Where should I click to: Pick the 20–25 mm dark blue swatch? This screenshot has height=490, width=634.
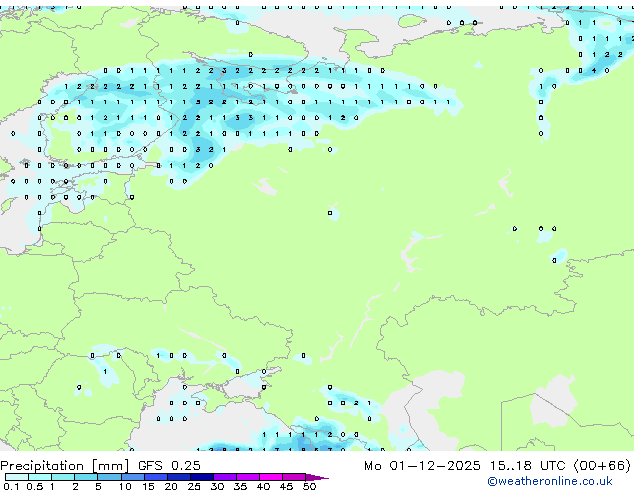click(178, 477)
